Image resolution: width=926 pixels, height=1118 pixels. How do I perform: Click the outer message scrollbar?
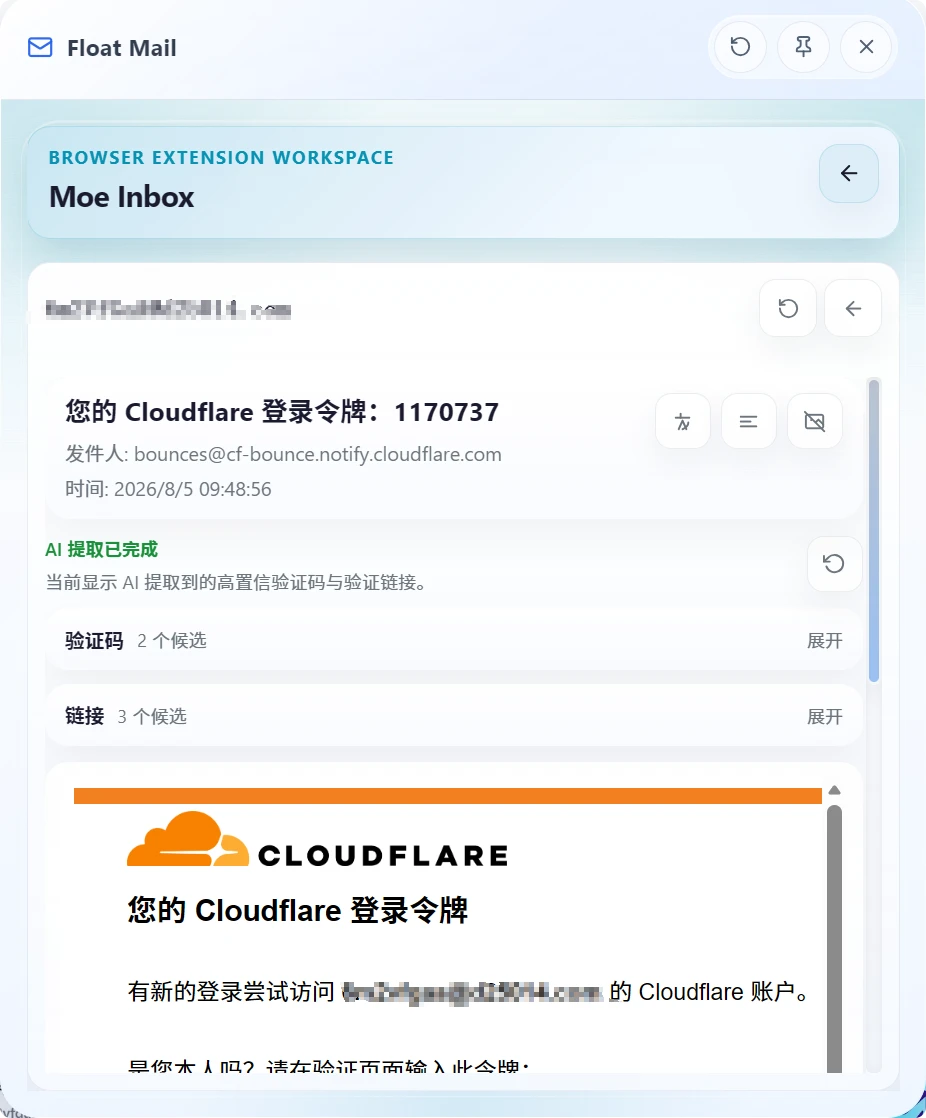874,531
